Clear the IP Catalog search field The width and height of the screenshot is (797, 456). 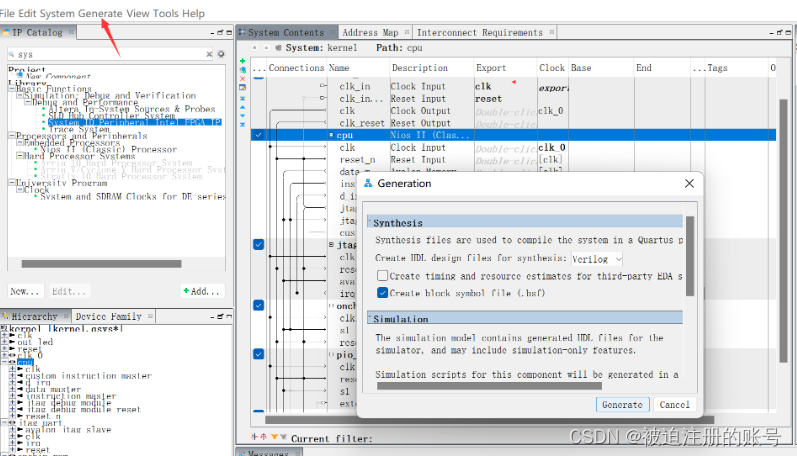(209, 54)
